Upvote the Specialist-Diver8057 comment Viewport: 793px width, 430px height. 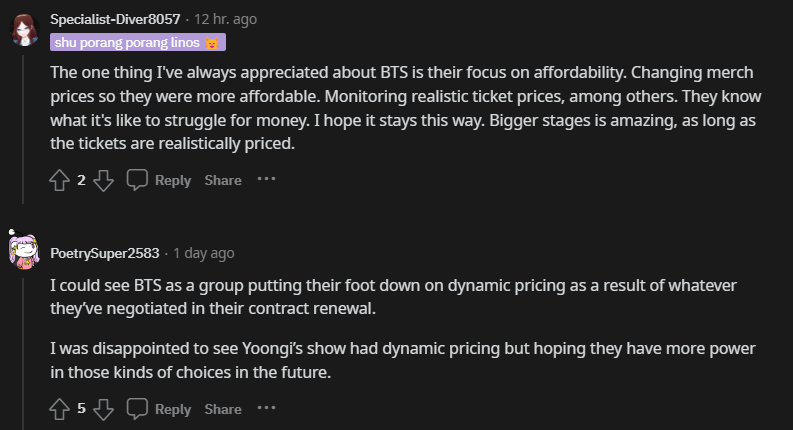(x=59, y=180)
